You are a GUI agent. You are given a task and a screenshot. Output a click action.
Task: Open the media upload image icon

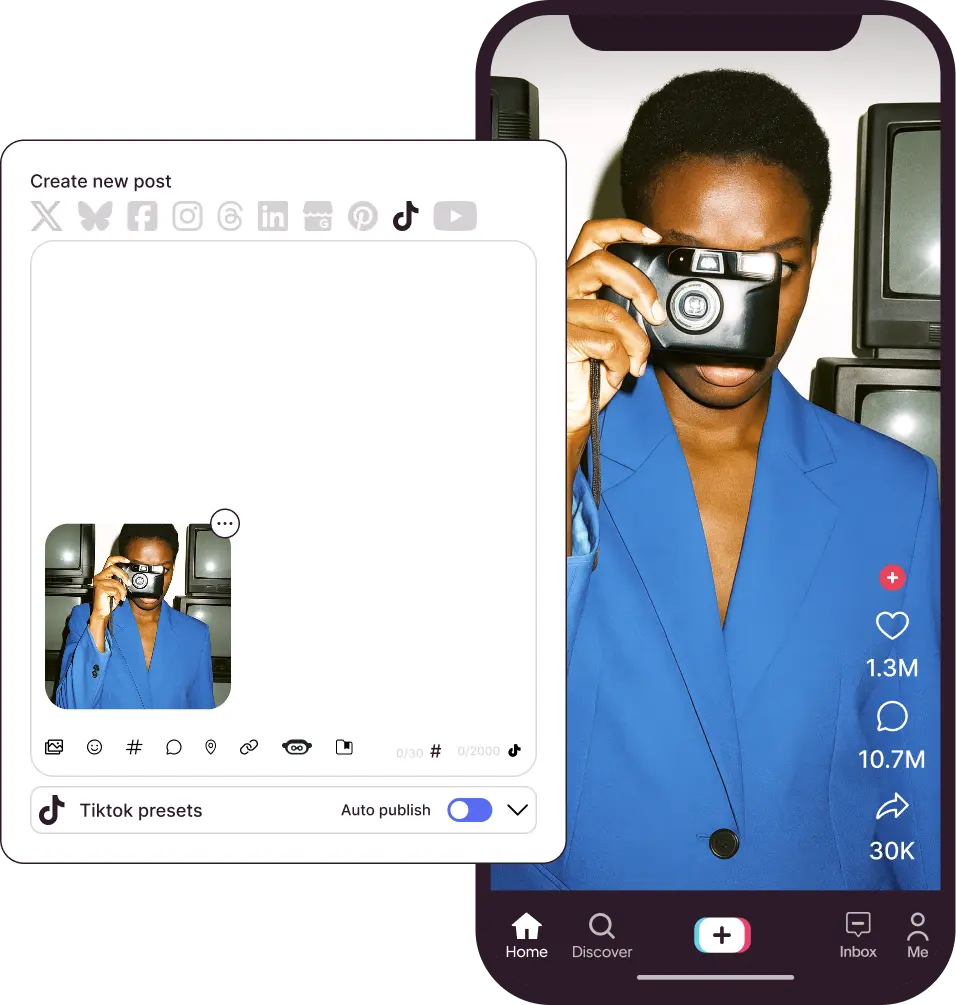[54, 747]
